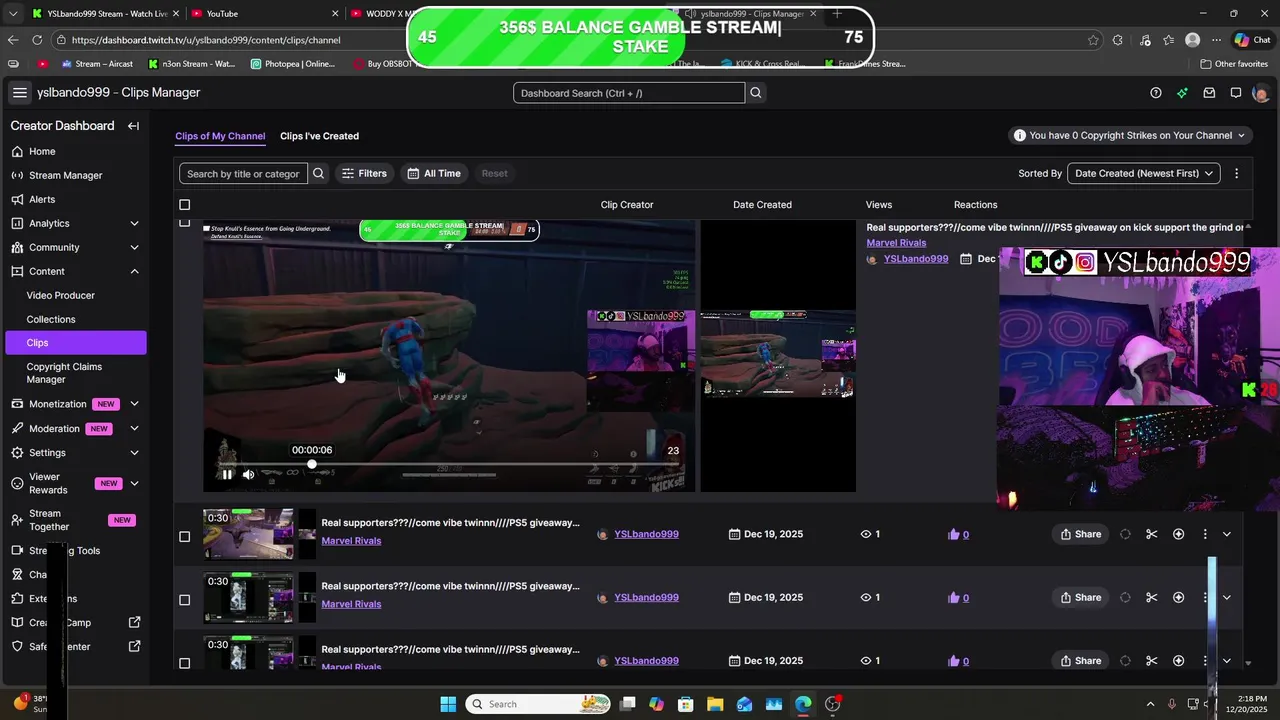This screenshot has width=1280, height=720.
Task: Open the profile avatar menu in dashboard header
Action: [x=1260, y=93]
